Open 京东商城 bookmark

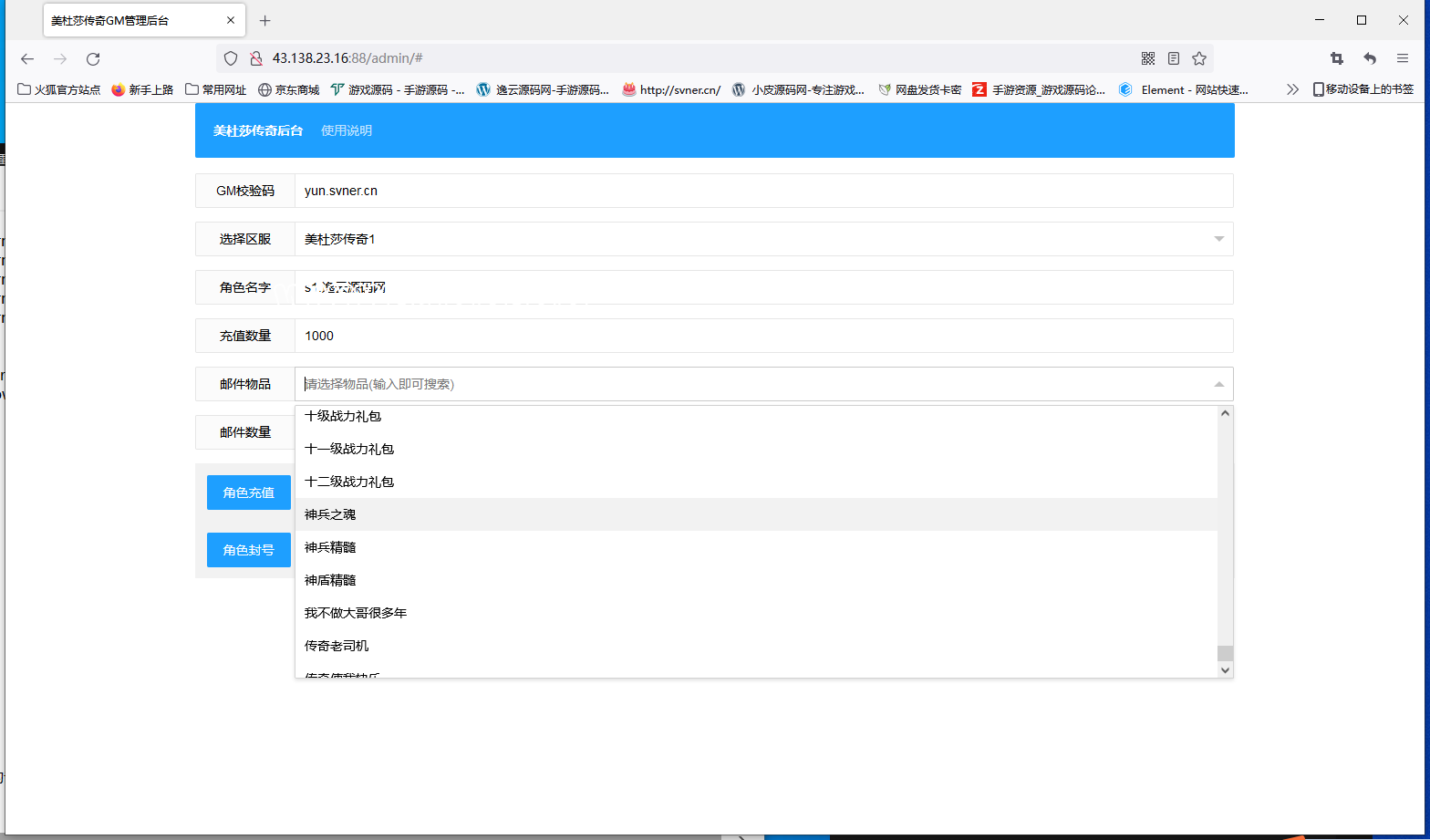pyautogui.click(x=289, y=89)
